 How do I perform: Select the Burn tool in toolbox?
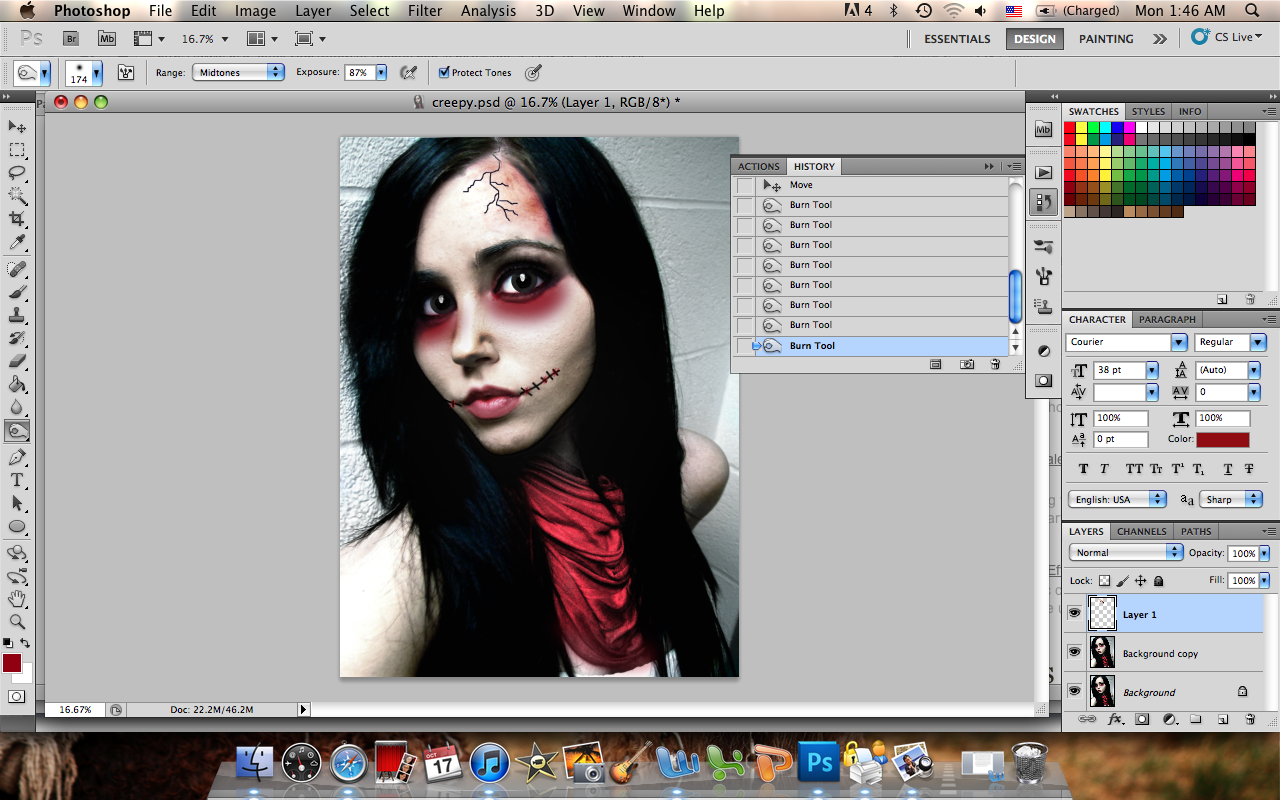pos(17,431)
